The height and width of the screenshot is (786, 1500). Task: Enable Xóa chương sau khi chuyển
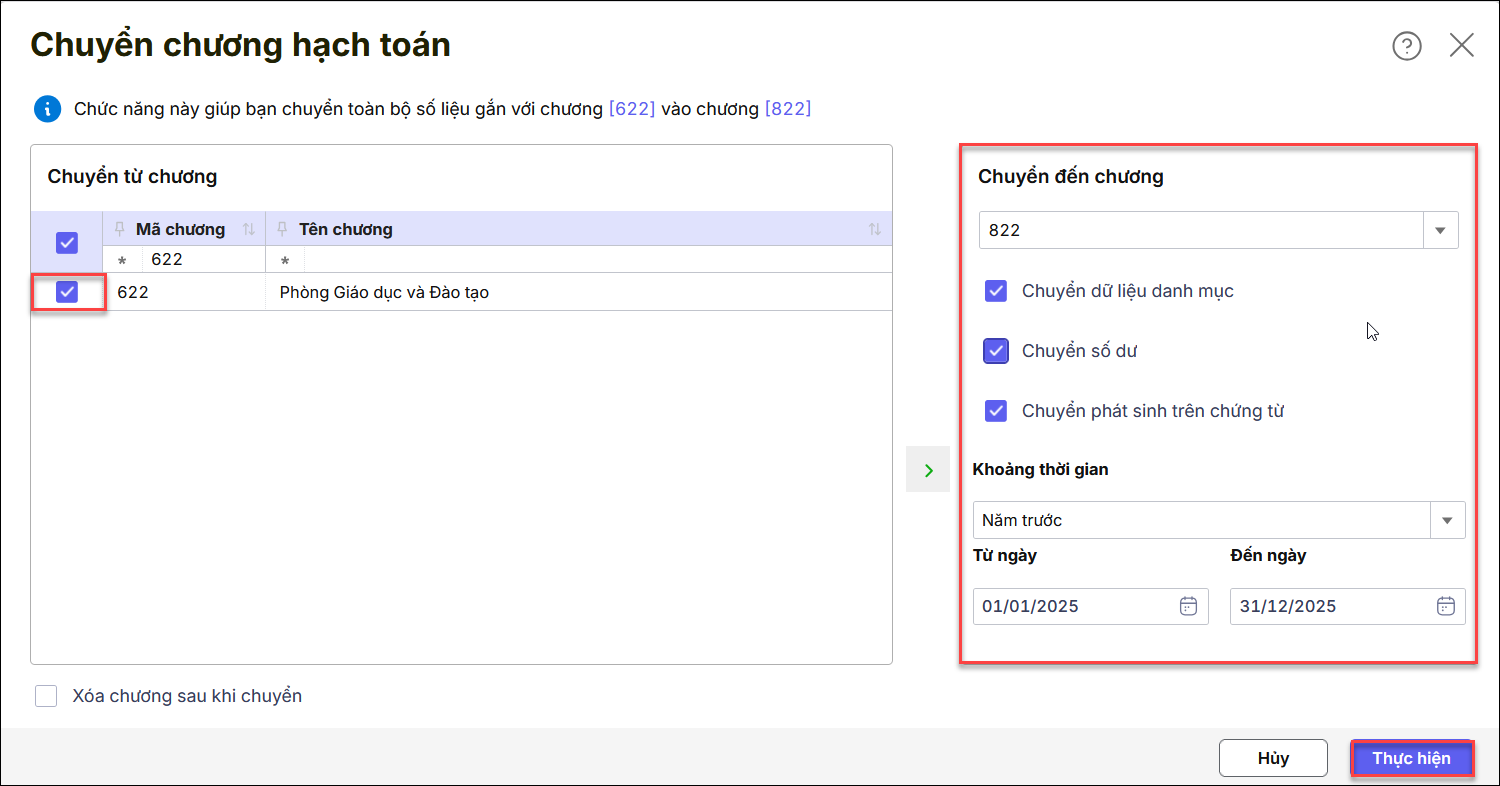pos(46,696)
